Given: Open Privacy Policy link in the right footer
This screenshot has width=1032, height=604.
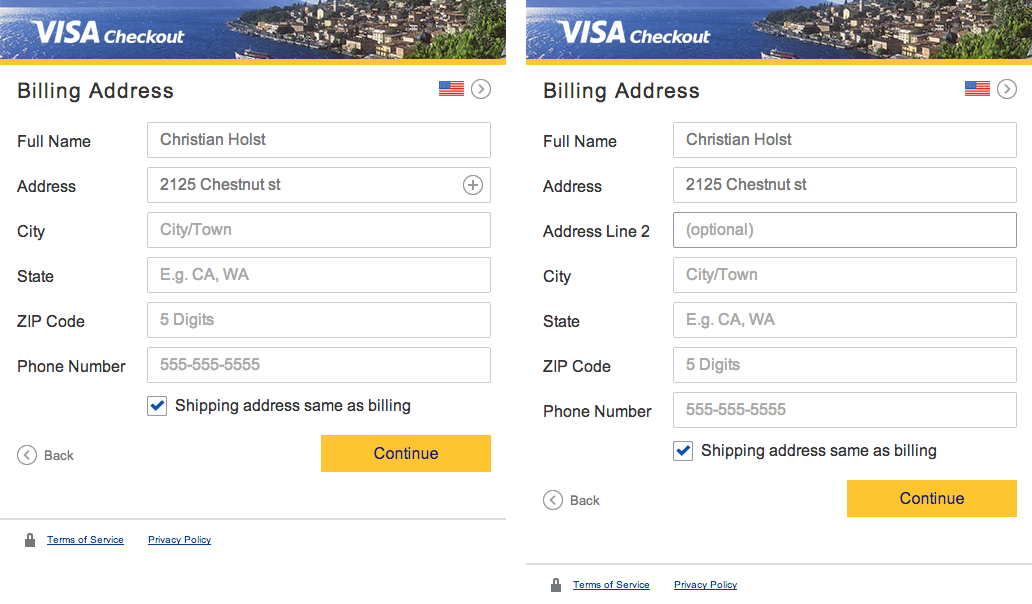Looking at the screenshot, I should tap(705, 585).
